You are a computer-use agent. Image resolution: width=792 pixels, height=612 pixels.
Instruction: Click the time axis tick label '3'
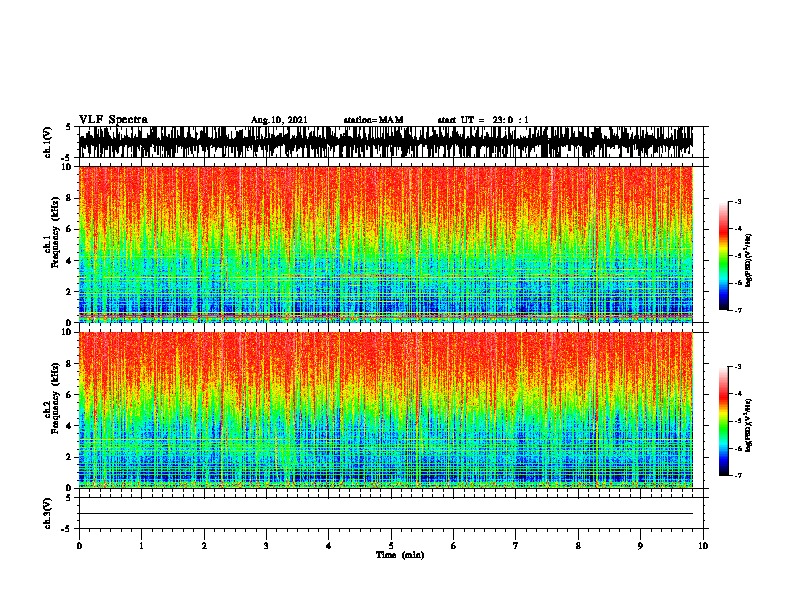coord(266,546)
